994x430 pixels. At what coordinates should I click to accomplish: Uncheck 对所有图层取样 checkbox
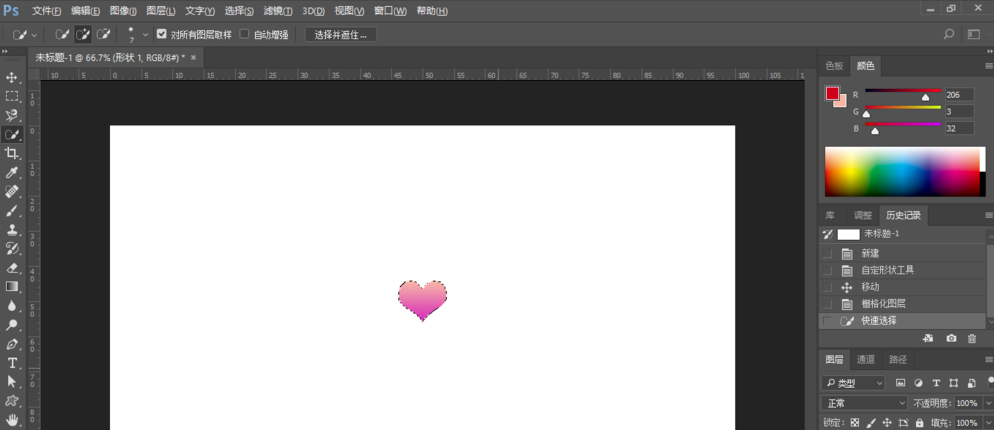point(162,34)
